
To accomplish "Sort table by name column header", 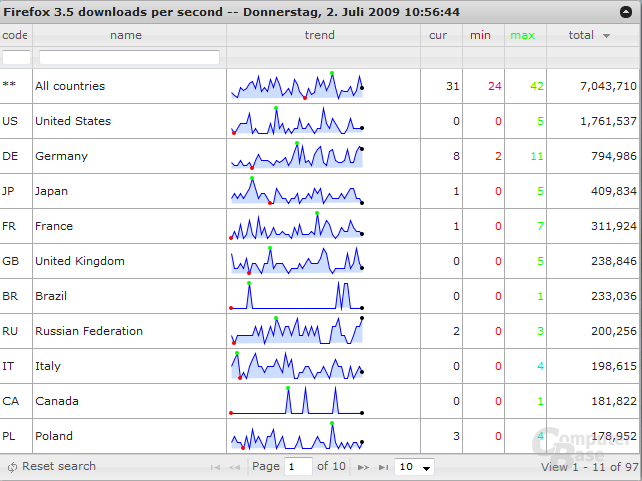I will pyautogui.click(x=126, y=35).
